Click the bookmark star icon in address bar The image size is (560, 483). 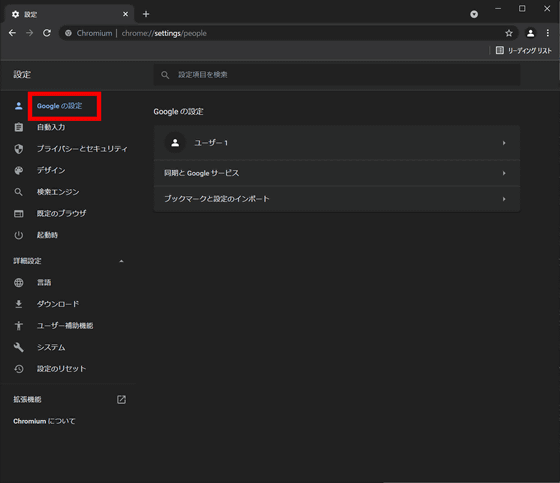point(509,33)
